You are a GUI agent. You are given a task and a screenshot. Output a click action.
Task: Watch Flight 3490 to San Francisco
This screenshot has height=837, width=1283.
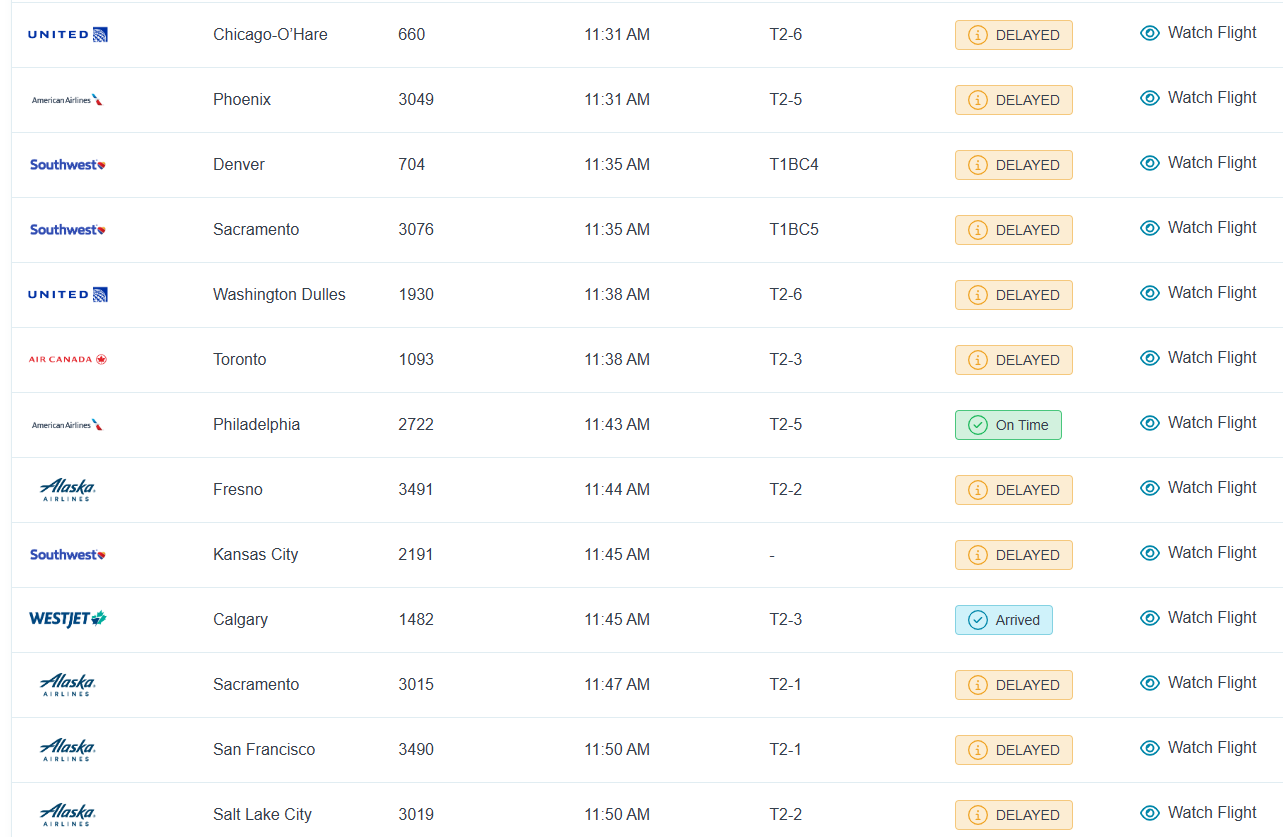click(x=1198, y=748)
